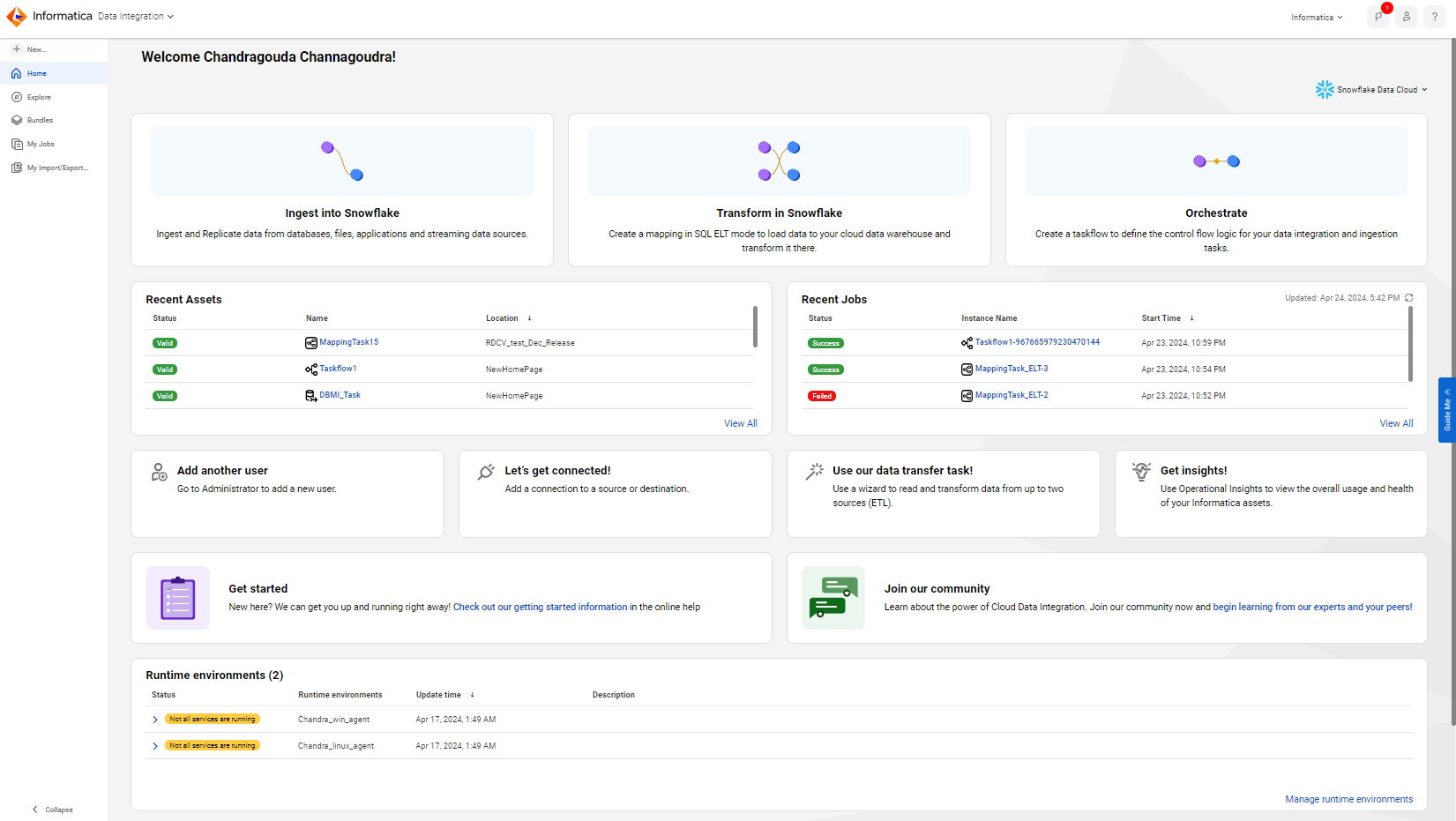Click the Add another user icon
The width and height of the screenshot is (1456, 821).
point(159,473)
